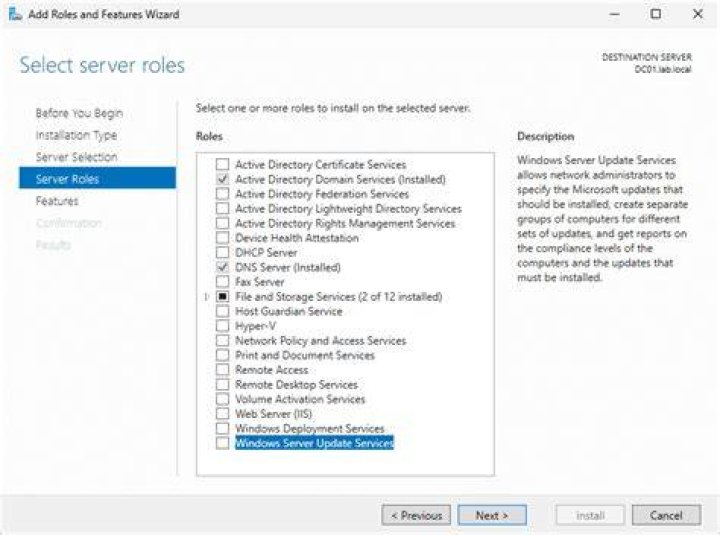Select Host Guardian Service label
This screenshot has height=535, width=720.
[289, 311]
